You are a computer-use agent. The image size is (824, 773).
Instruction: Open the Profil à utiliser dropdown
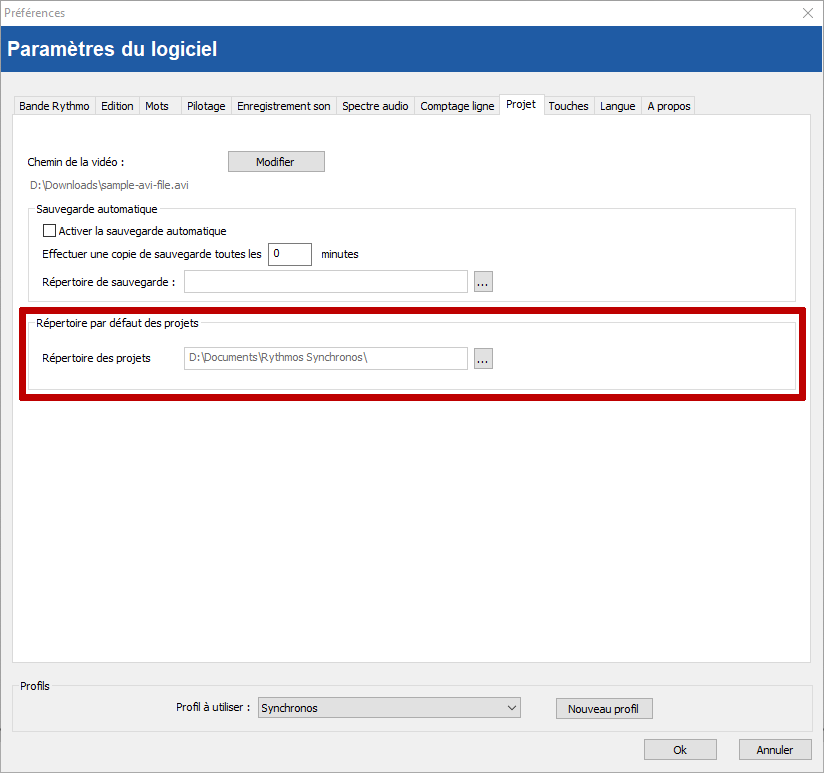point(389,708)
